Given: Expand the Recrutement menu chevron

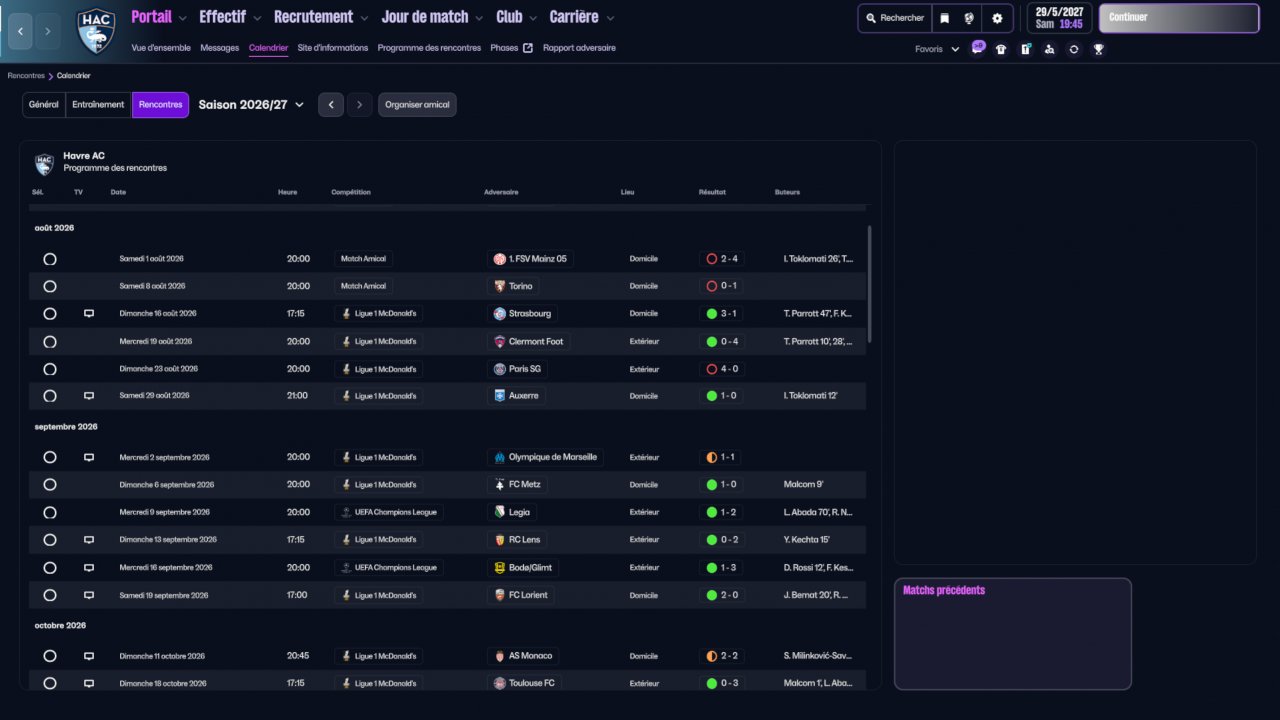Looking at the screenshot, I should point(365,18).
